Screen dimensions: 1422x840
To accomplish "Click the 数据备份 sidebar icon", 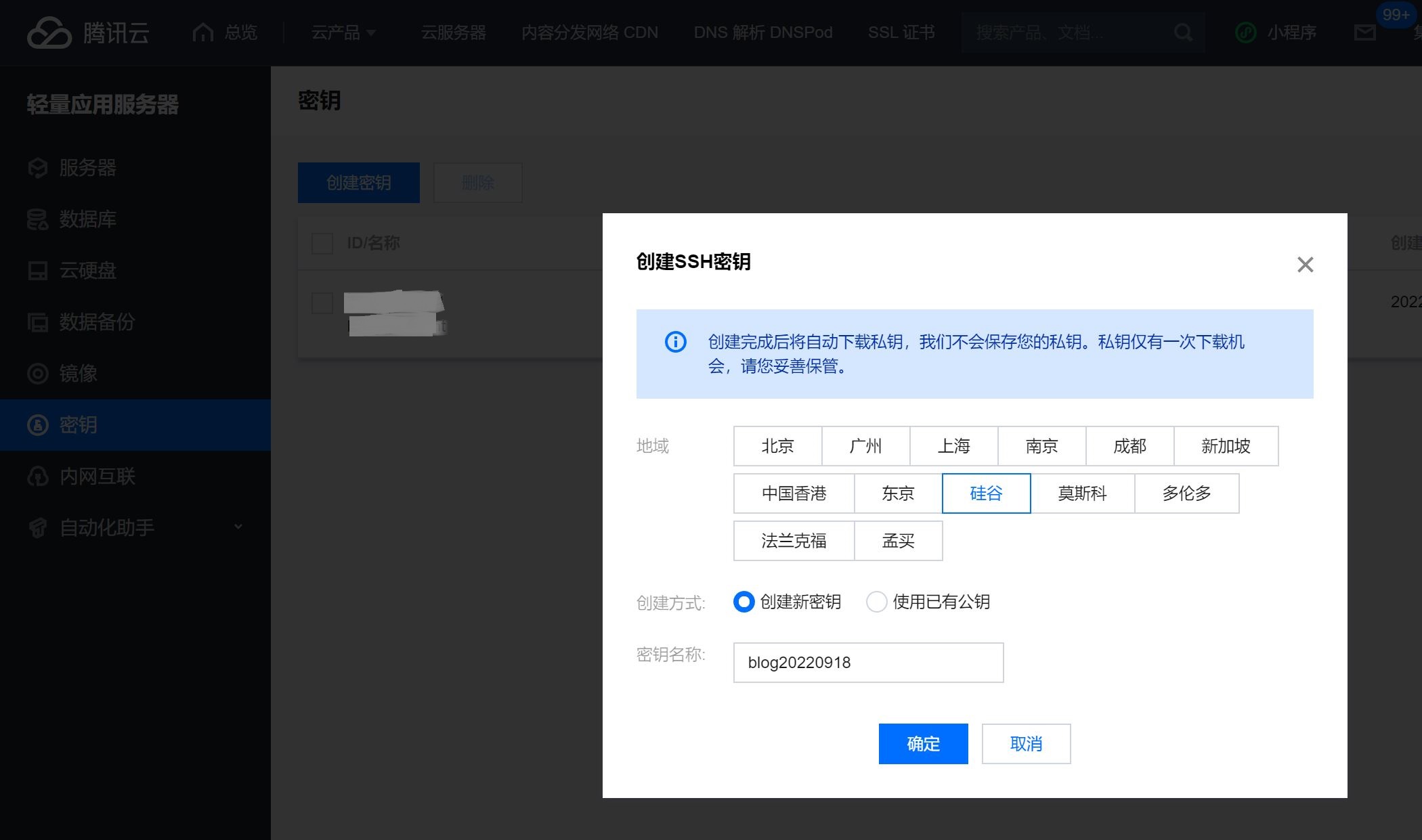I will (x=38, y=322).
